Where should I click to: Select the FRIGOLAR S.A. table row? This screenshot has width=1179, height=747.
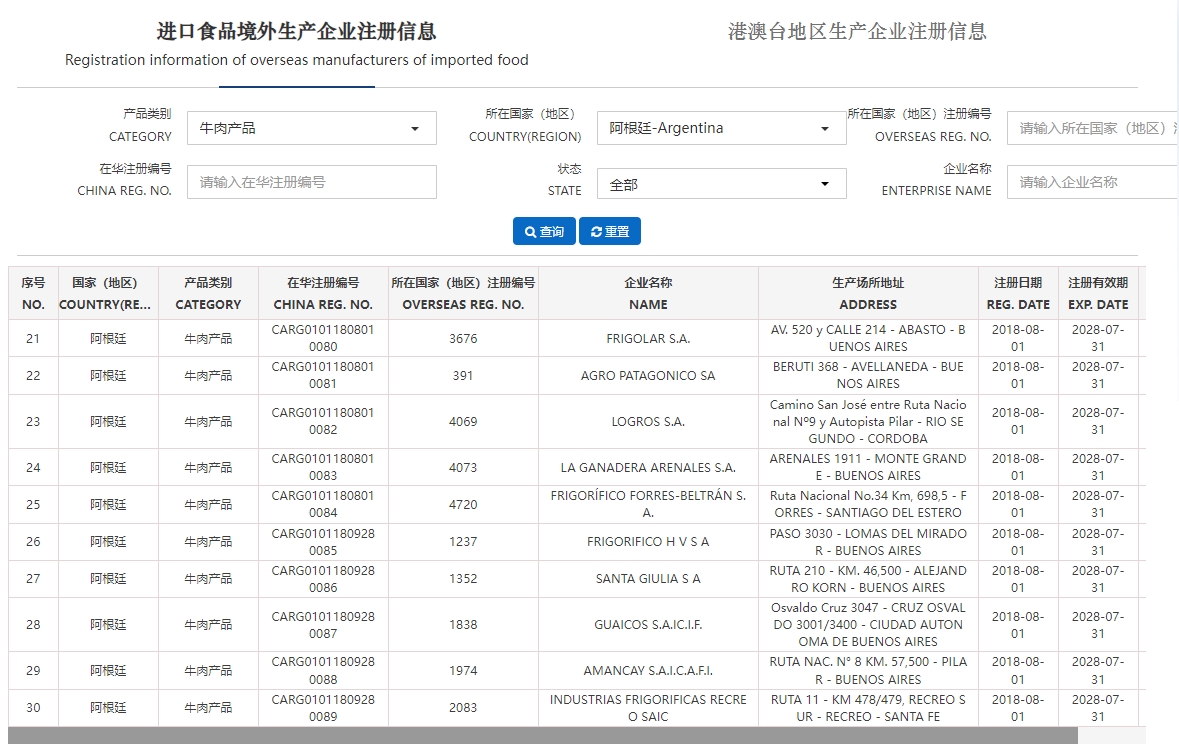tap(648, 339)
